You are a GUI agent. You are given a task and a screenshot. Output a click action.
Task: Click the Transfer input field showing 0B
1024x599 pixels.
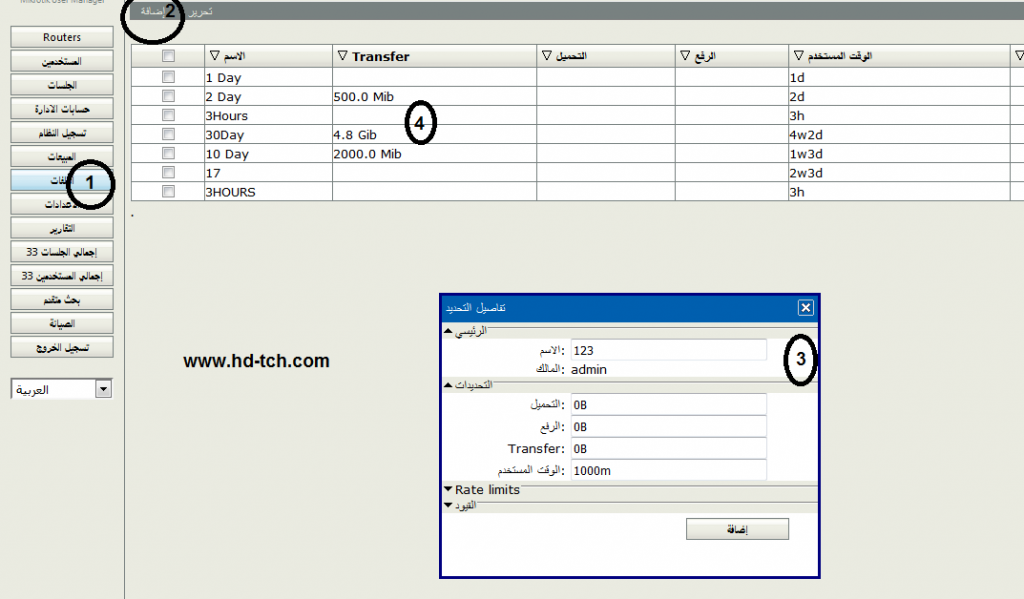tap(668, 449)
